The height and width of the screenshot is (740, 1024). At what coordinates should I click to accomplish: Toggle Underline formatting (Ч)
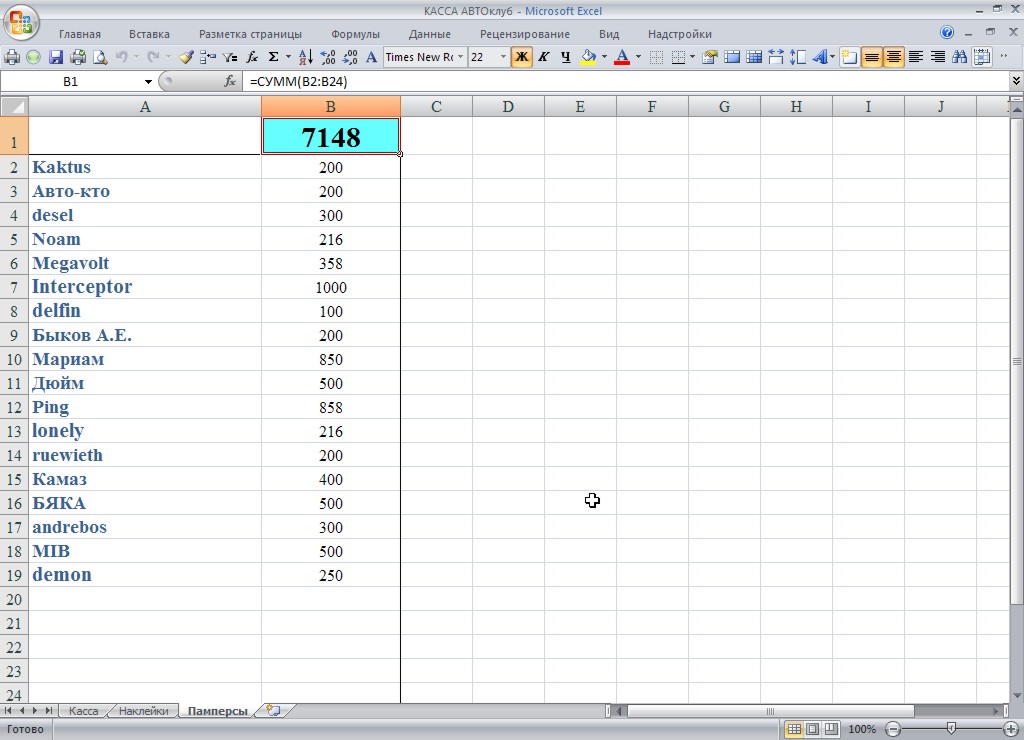(566, 57)
